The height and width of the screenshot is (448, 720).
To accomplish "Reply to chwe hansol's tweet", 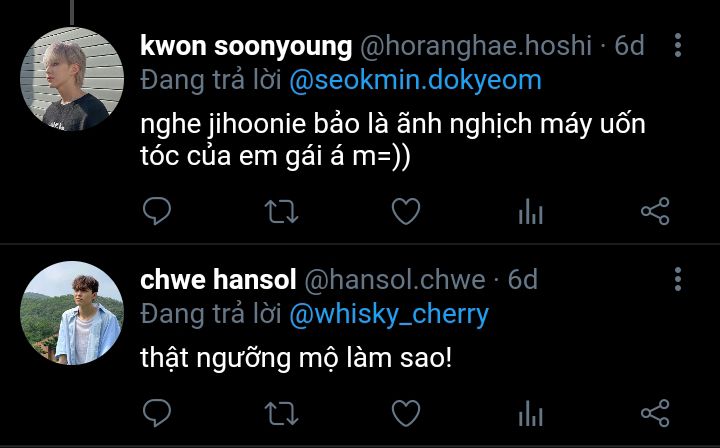I will [x=157, y=413].
